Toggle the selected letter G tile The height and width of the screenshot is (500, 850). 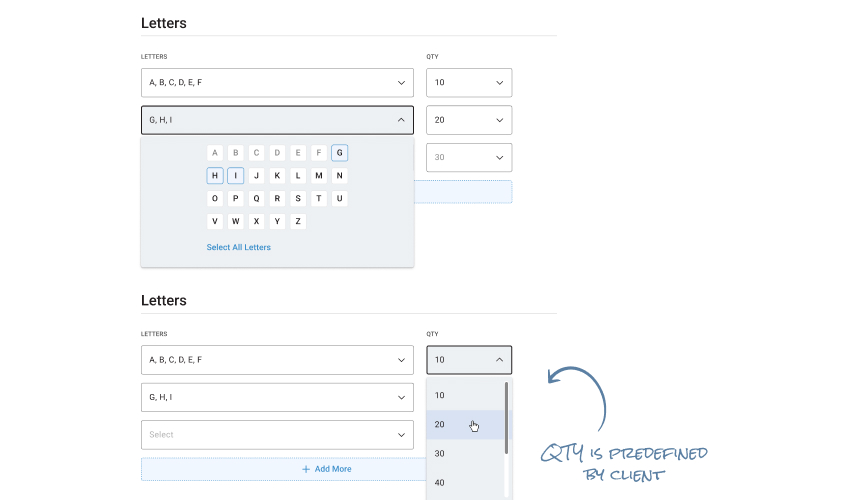click(339, 153)
